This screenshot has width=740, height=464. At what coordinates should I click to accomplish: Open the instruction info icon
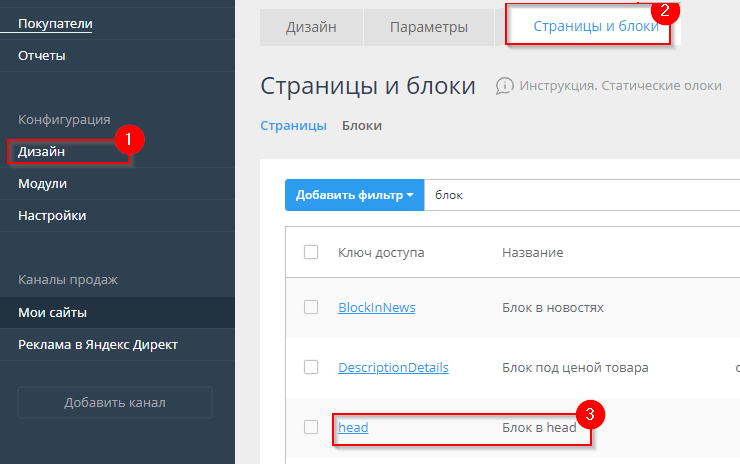coord(506,86)
